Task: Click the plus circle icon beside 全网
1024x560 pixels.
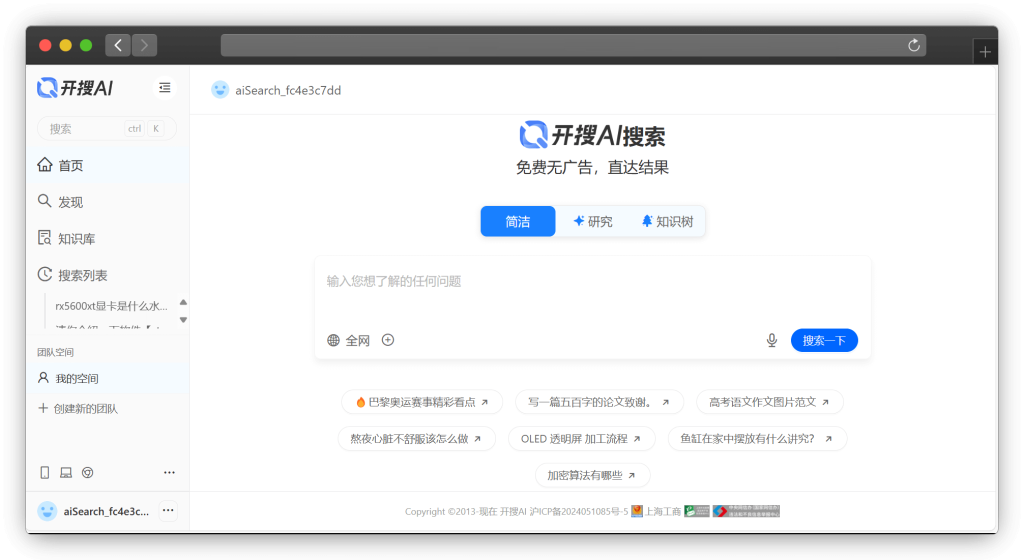Action: click(x=388, y=340)
